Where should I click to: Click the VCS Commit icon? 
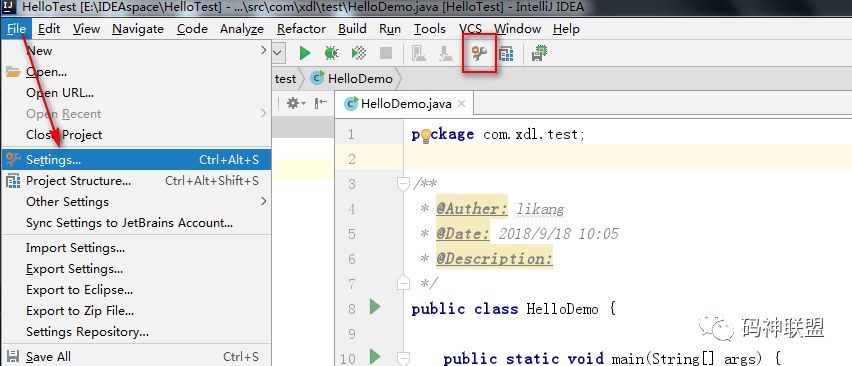(446, 53)
